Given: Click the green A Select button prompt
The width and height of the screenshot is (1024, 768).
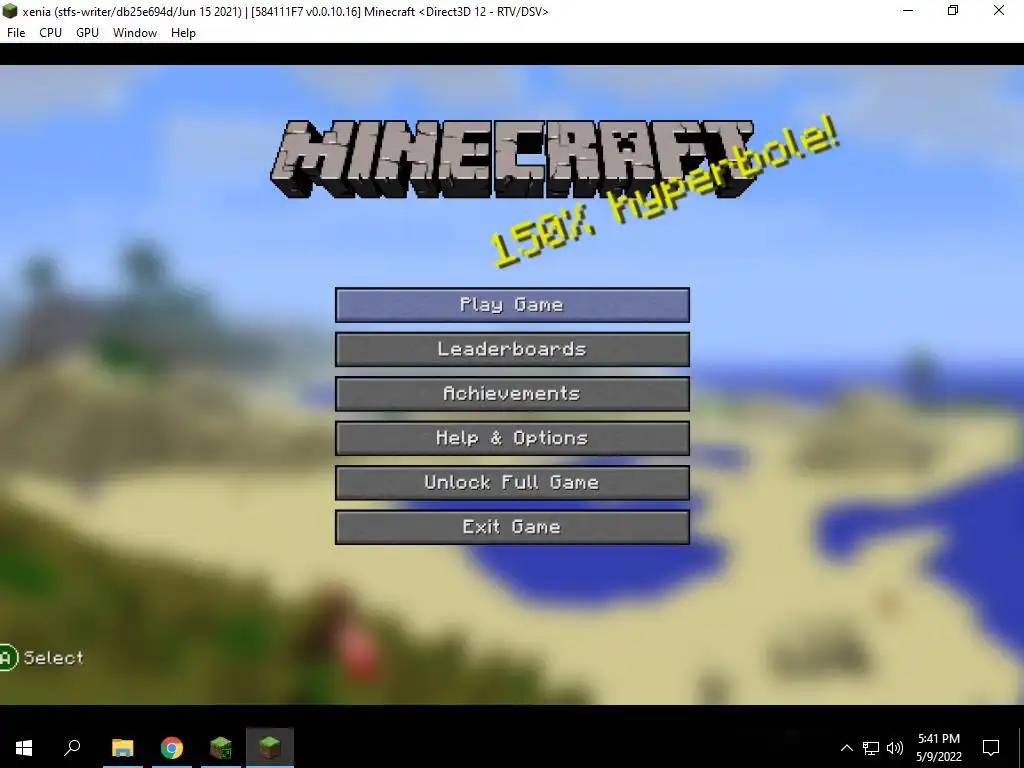Looking at the screenshot, I should tap(42, 658).
